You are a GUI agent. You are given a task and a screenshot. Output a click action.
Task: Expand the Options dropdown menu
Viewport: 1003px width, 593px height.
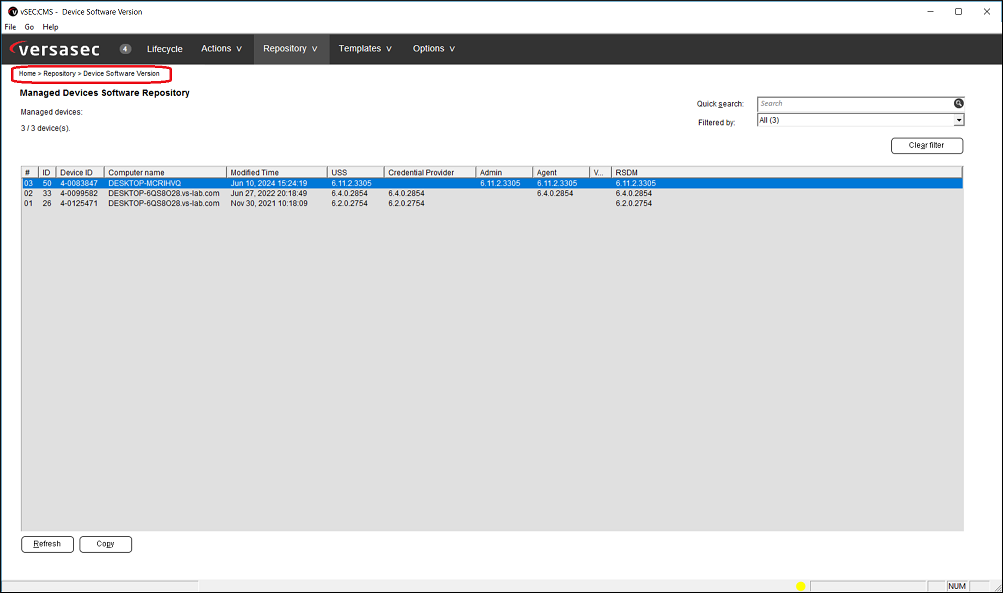coord(434,49)
